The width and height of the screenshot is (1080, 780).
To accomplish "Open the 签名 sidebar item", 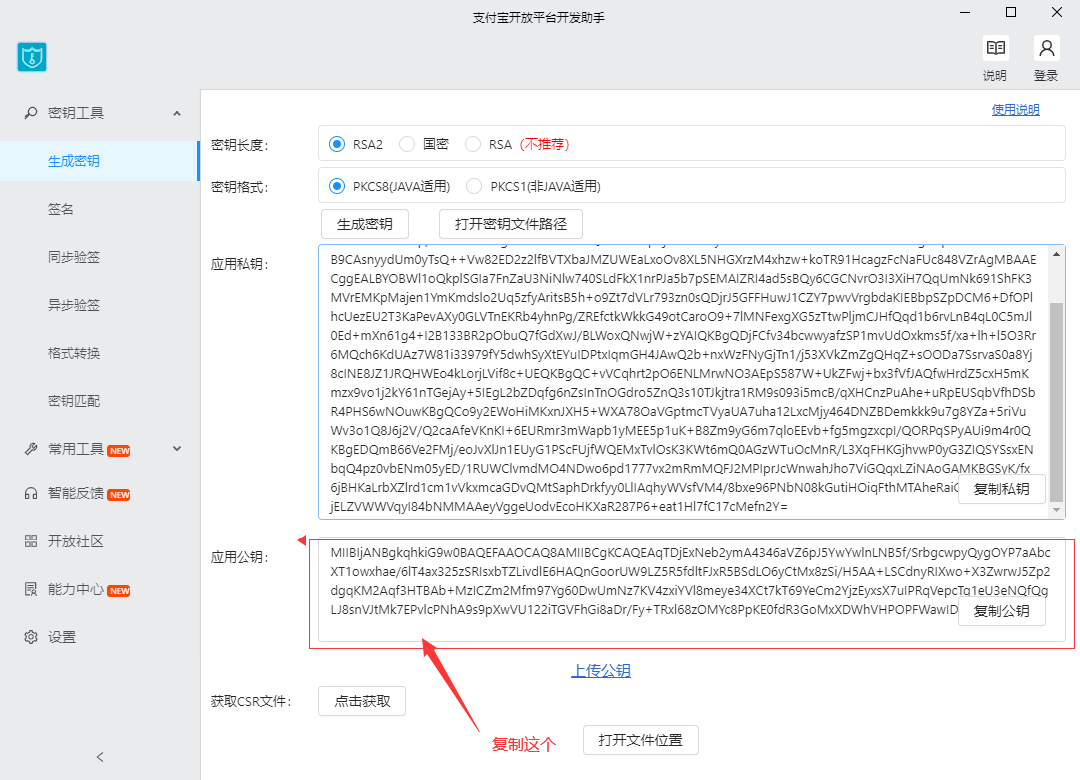I will (x=61, y=209).
